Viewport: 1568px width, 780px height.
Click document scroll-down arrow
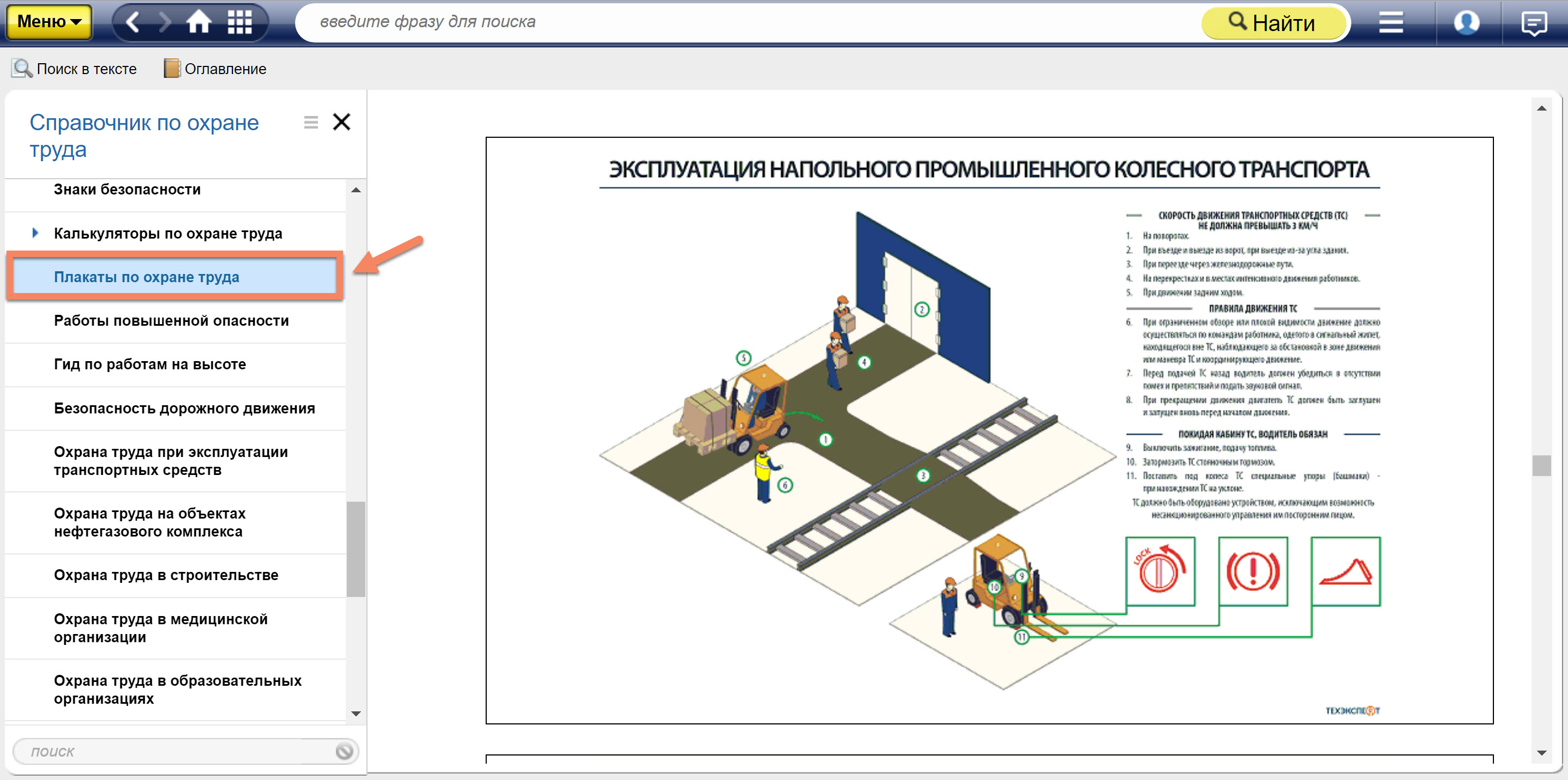point(1541,753)
